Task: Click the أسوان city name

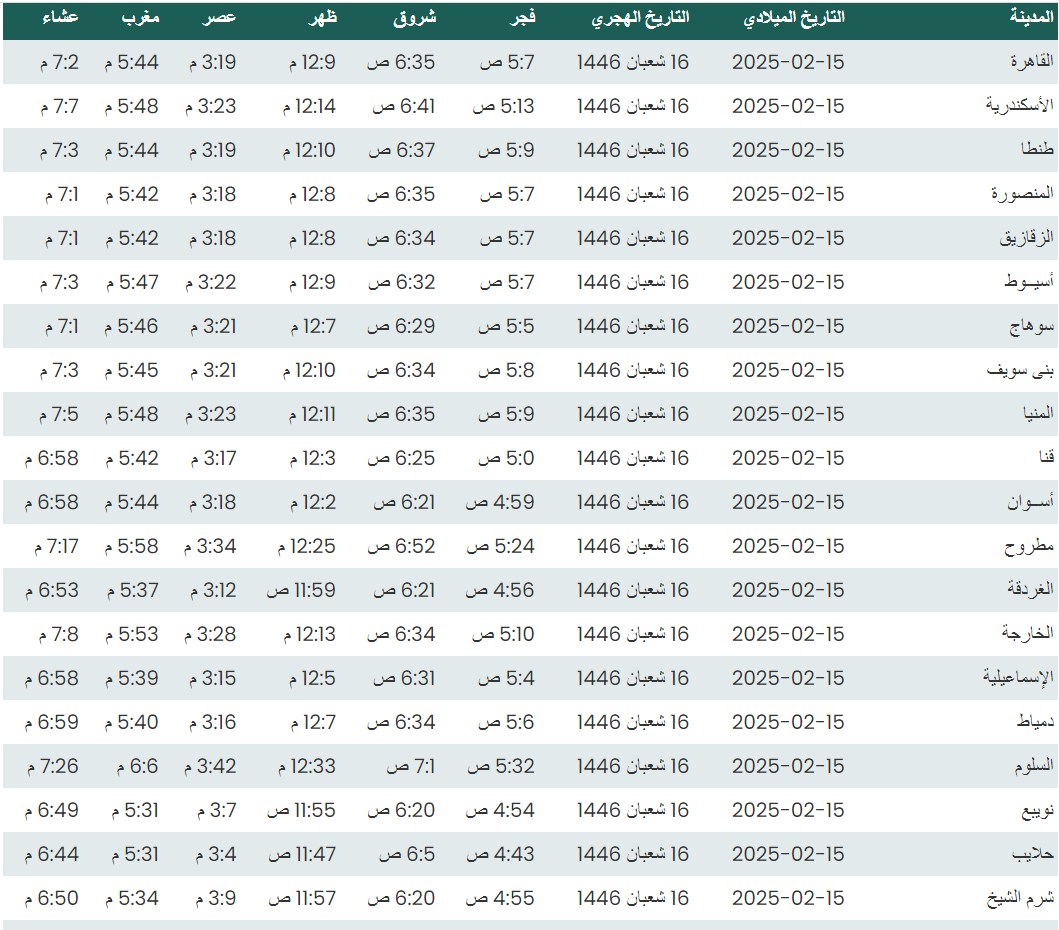Action: [x=1030, y=502]
